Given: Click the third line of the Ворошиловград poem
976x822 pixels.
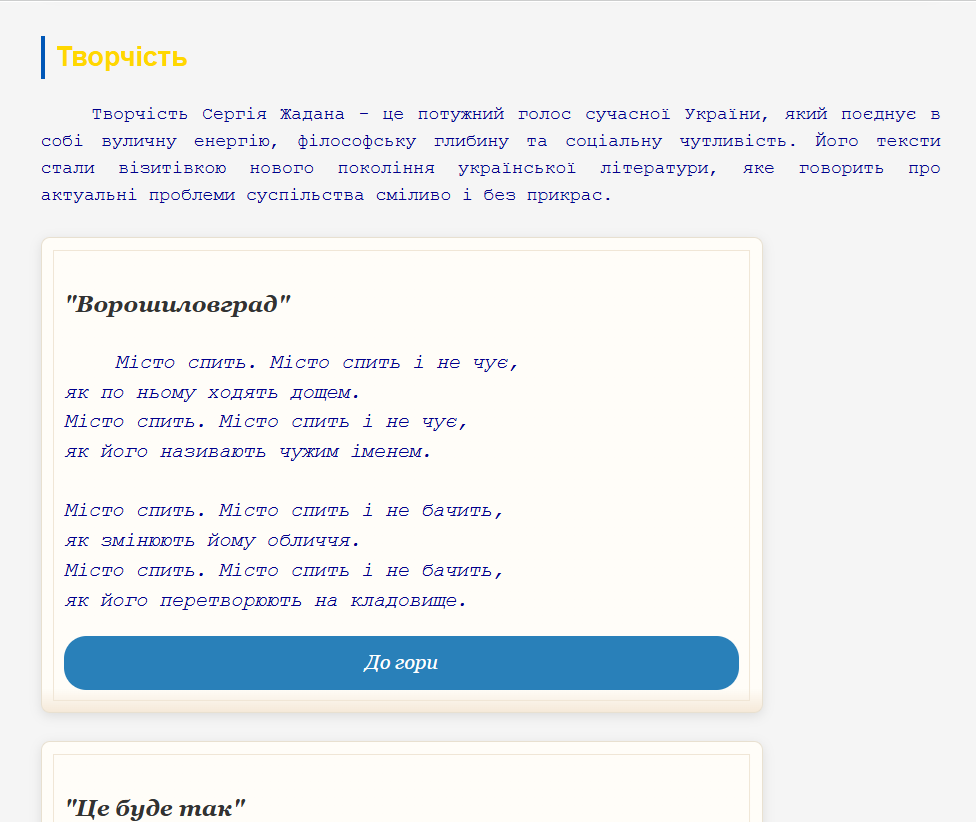Looking at the screenshot, I should (x=266, y=421).
